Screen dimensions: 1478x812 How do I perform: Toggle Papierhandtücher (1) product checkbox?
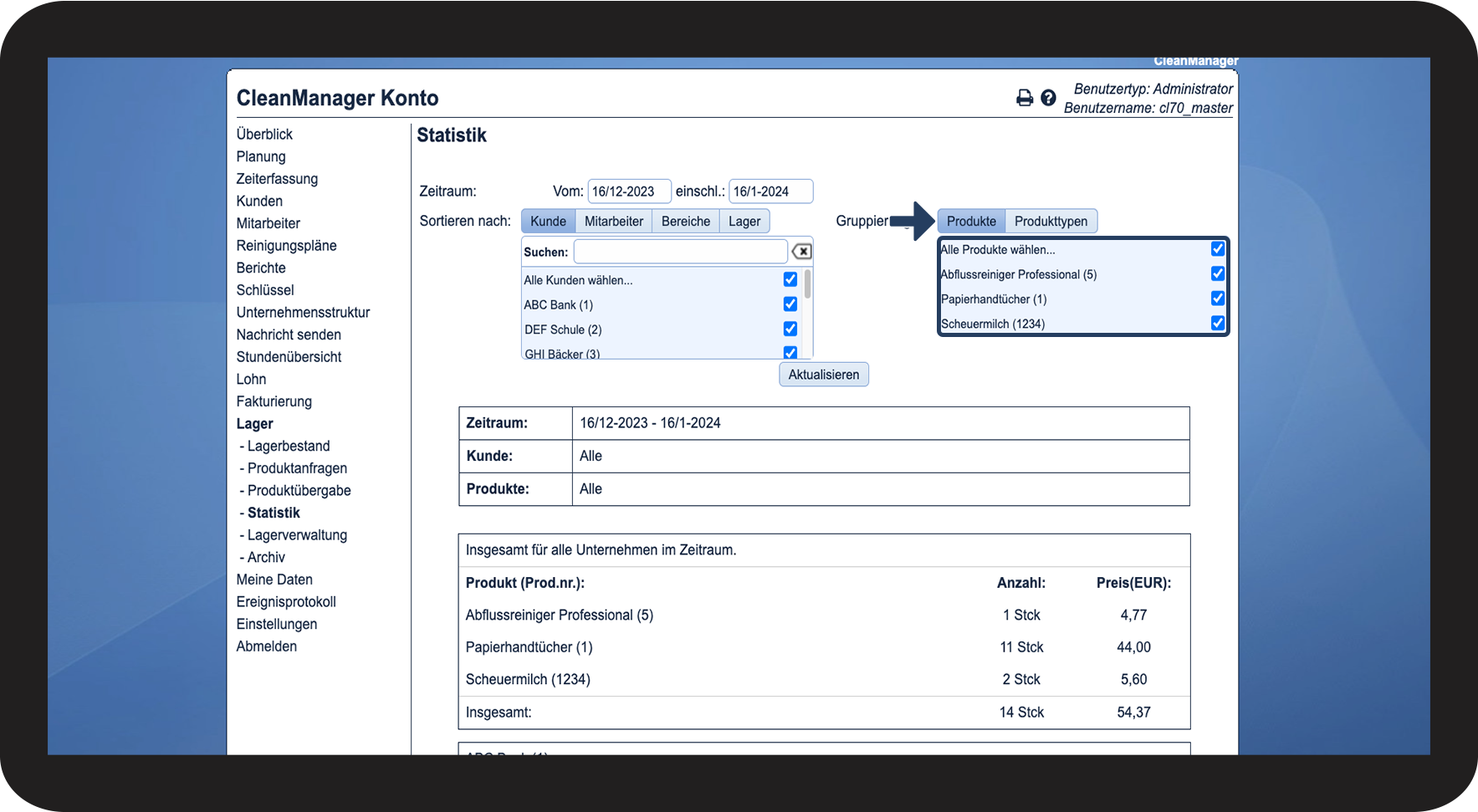tap(1217, 299)
